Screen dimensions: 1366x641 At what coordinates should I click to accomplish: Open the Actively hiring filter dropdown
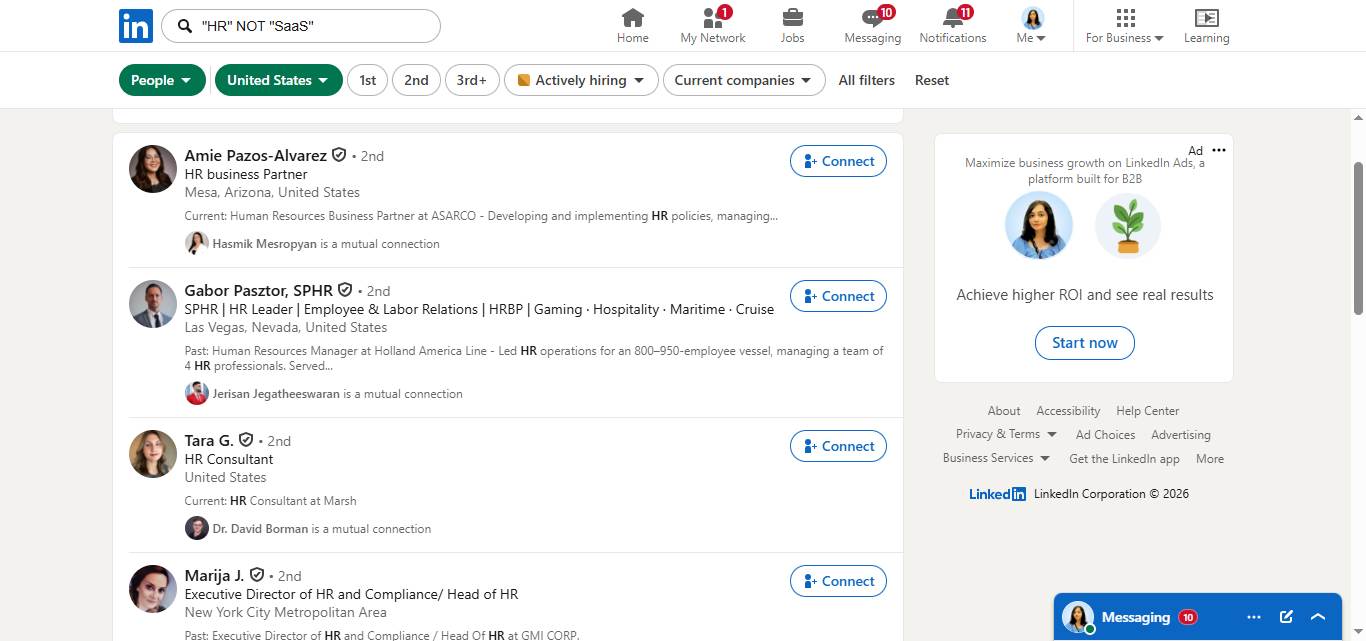coord(581,80)
